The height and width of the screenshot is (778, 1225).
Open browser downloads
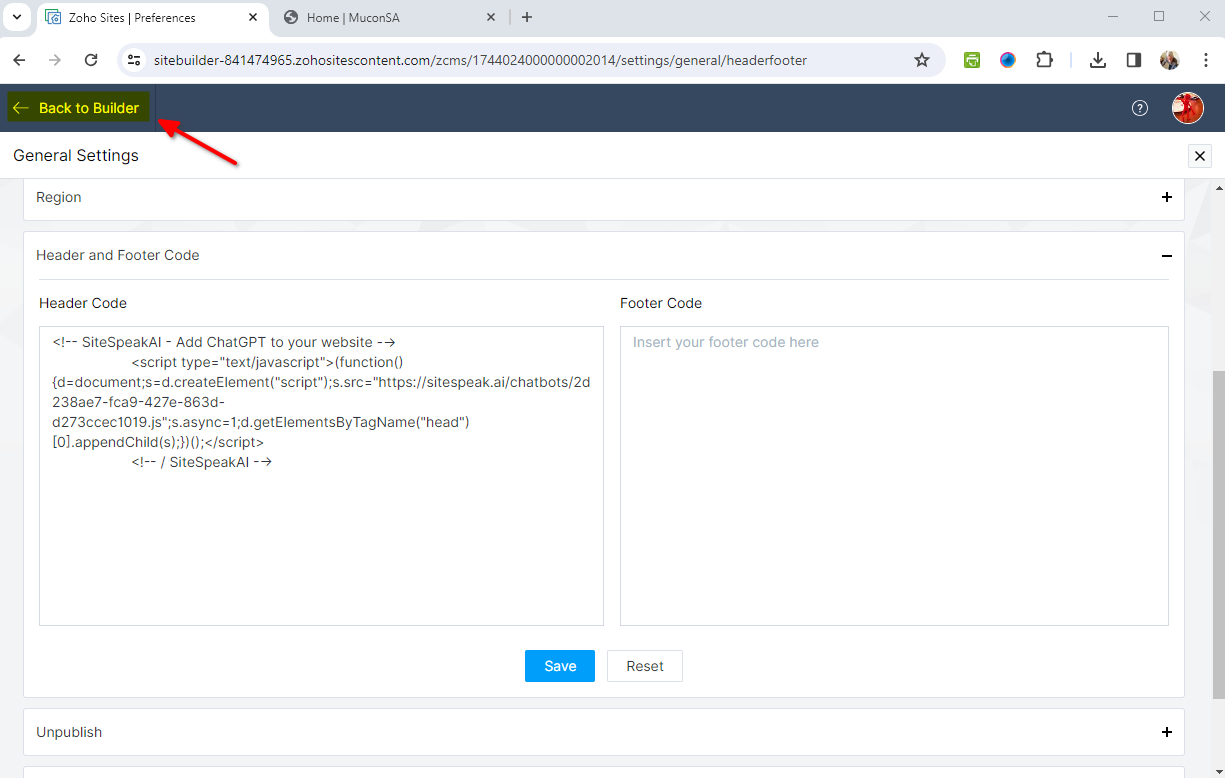coord(1098,60)
